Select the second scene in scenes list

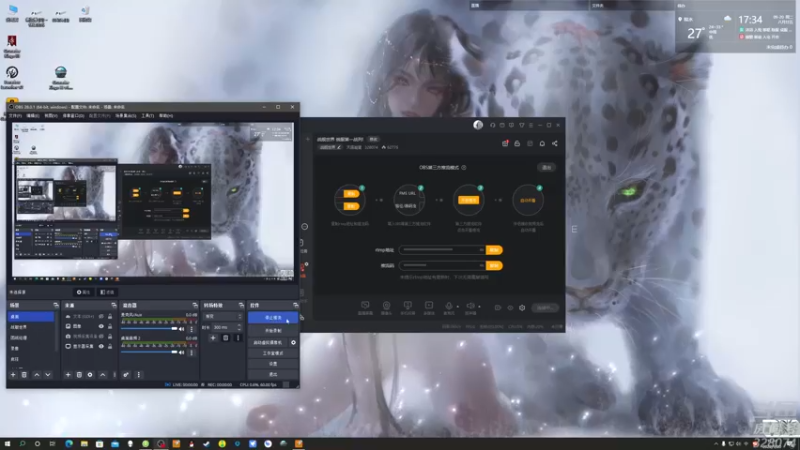(32, 327)
